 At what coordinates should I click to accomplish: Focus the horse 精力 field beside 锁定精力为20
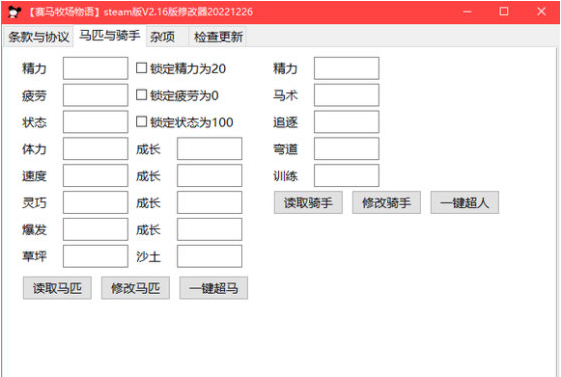click(96, 68)
